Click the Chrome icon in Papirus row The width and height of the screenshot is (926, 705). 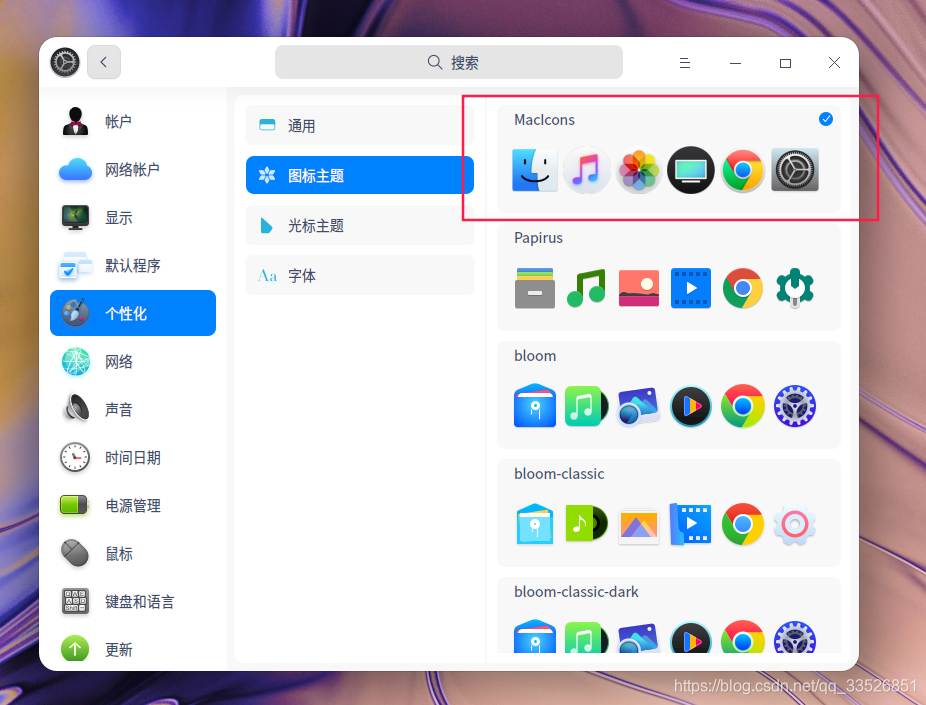(x=742, y=288)
